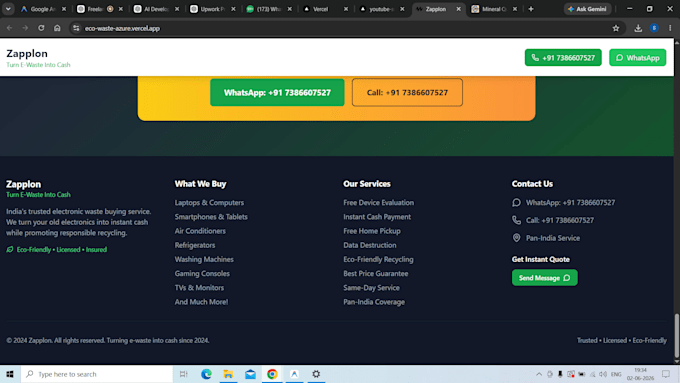The height and width of the screenshot is (383, 680).
Task: Open the Chrome profile avatar
Action: [x=654, y=28]
